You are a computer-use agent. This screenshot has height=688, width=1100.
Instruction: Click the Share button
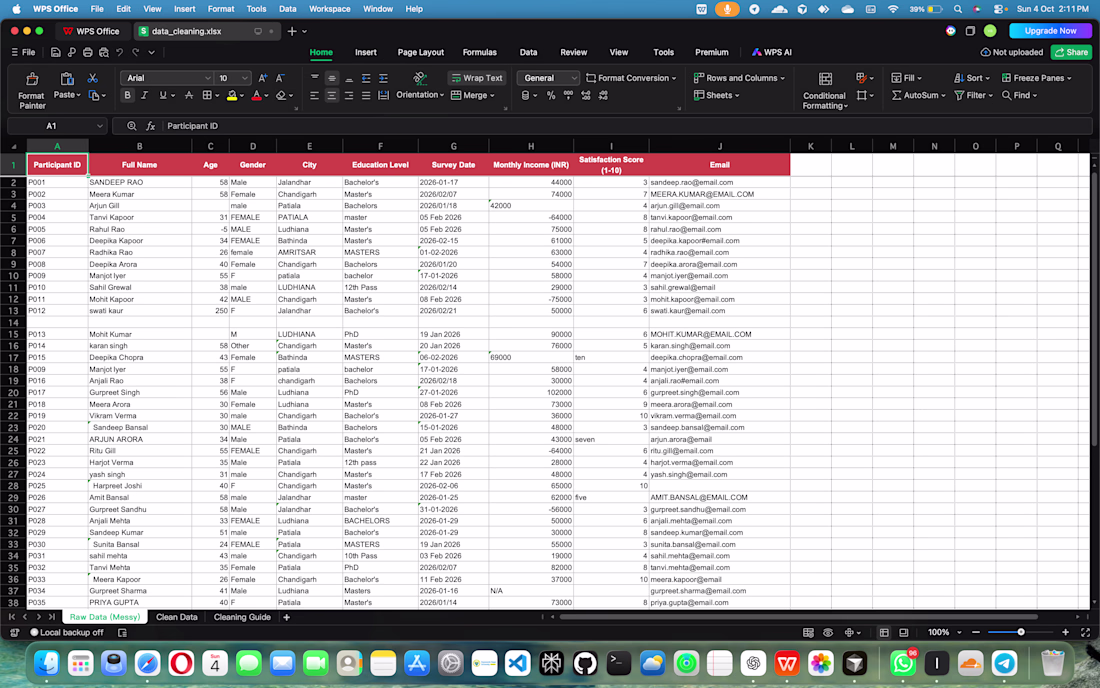click(1071, 53)
